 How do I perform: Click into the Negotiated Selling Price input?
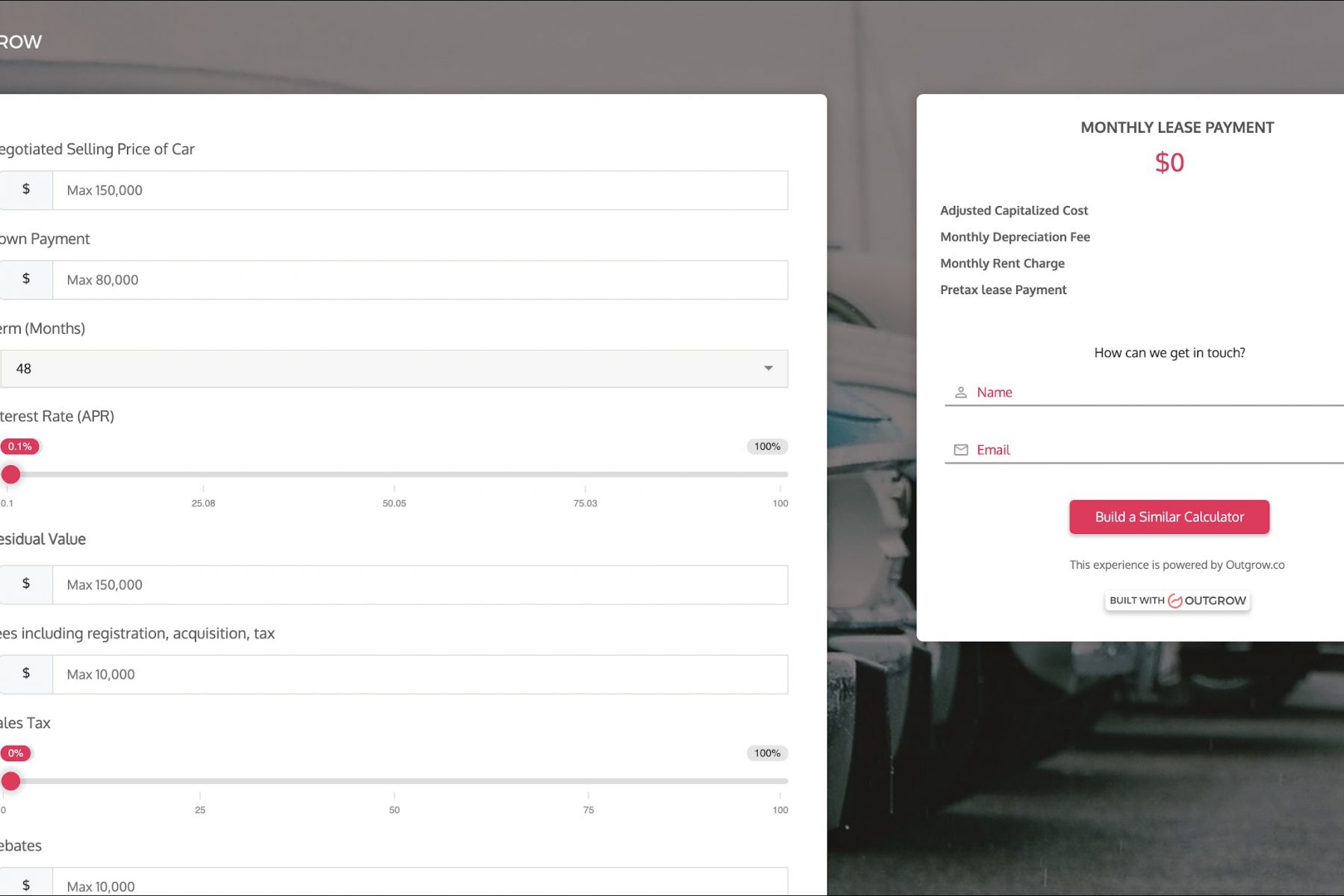(420, 190)
